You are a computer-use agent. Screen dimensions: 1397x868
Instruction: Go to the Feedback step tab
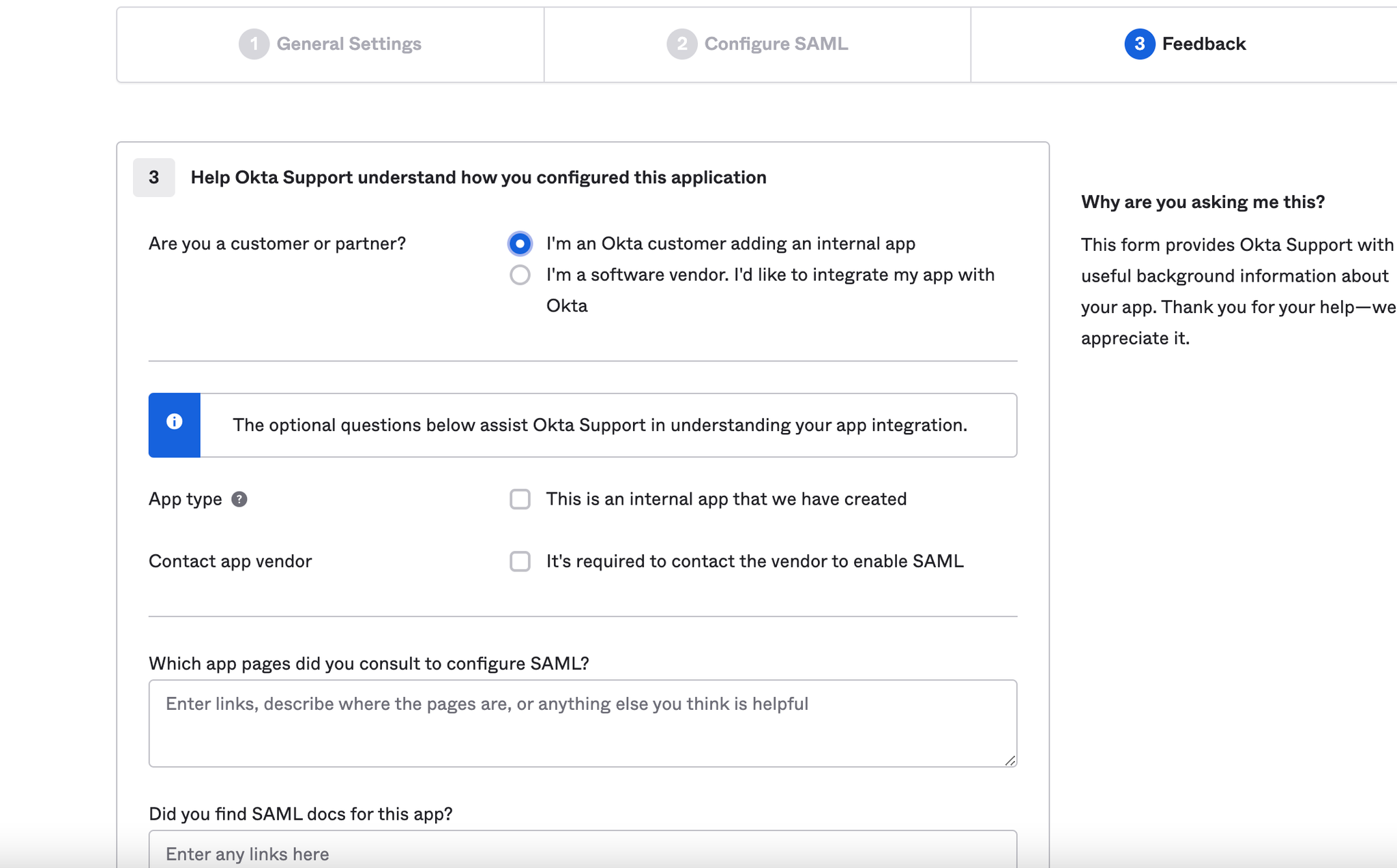(x=1203, y=44)
